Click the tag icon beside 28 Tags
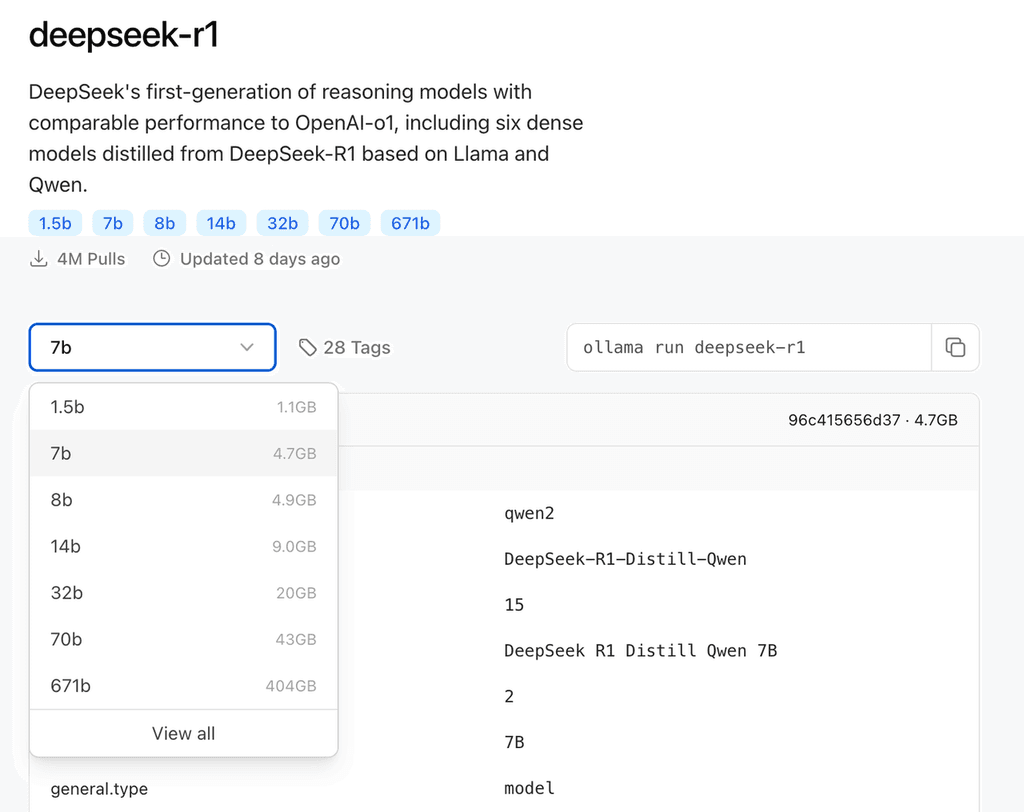1024x812 pixels. coord(307,347)
